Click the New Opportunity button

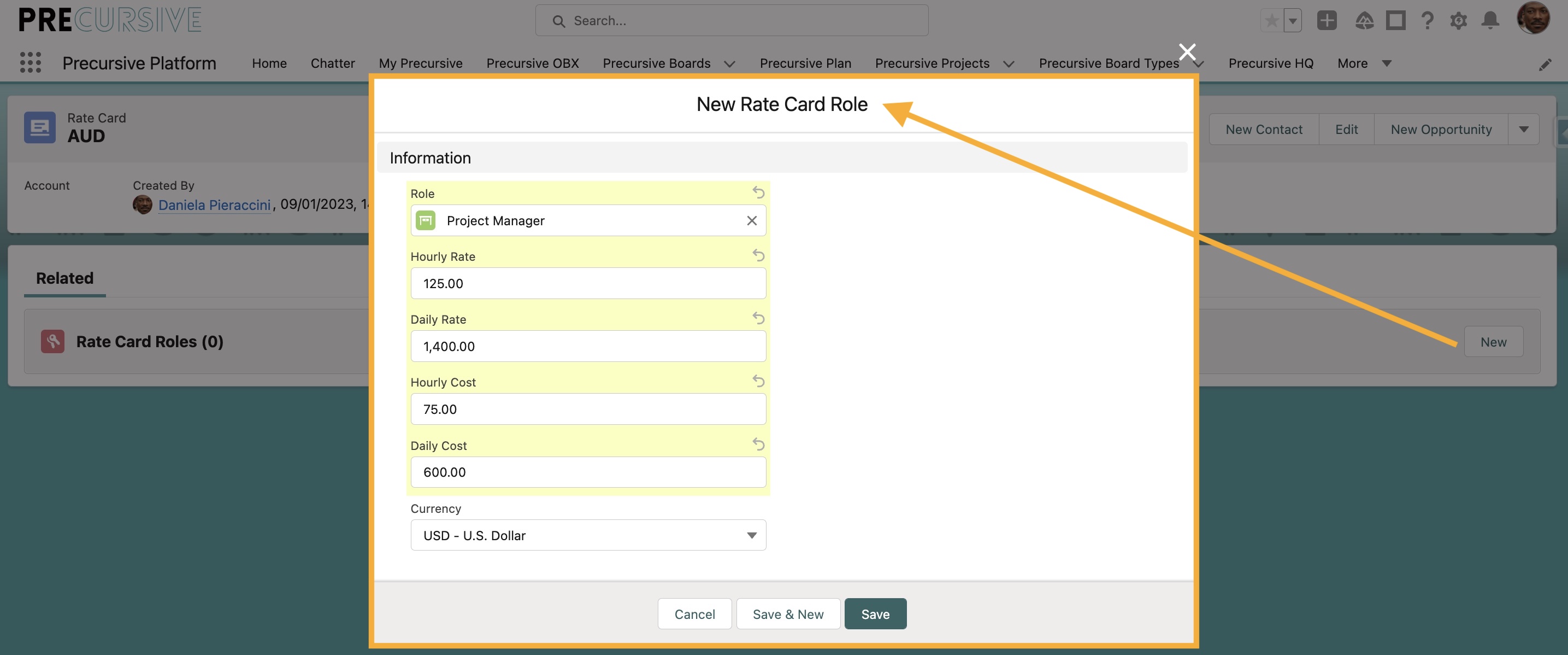coord(1441,129)
